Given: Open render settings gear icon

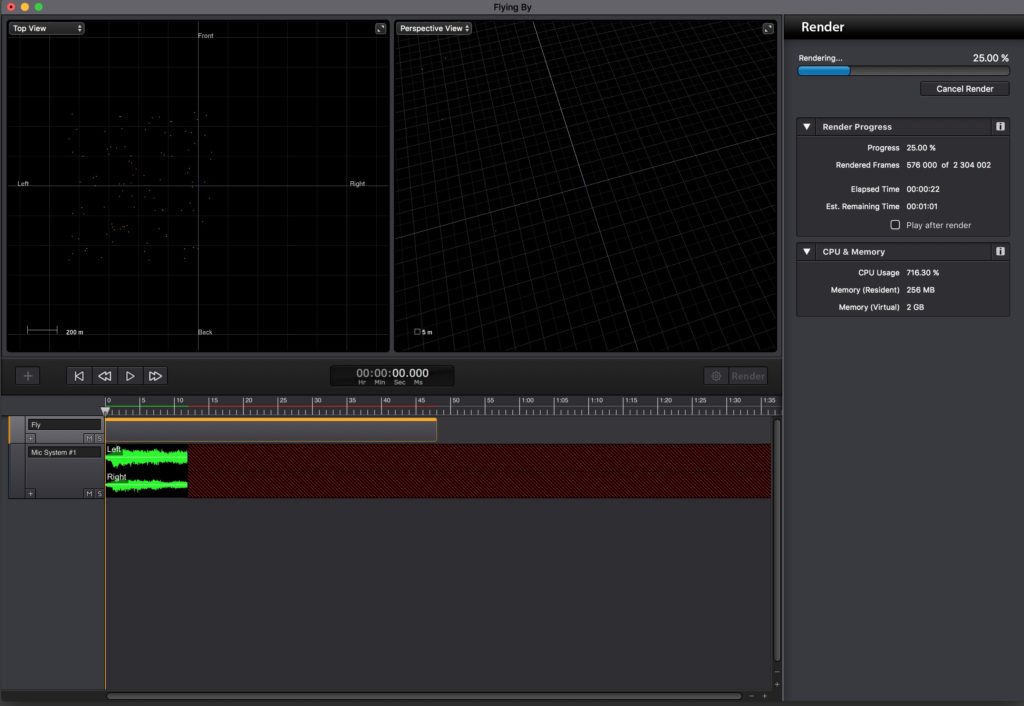Looking at the screenshot, I should coord(716,376).
